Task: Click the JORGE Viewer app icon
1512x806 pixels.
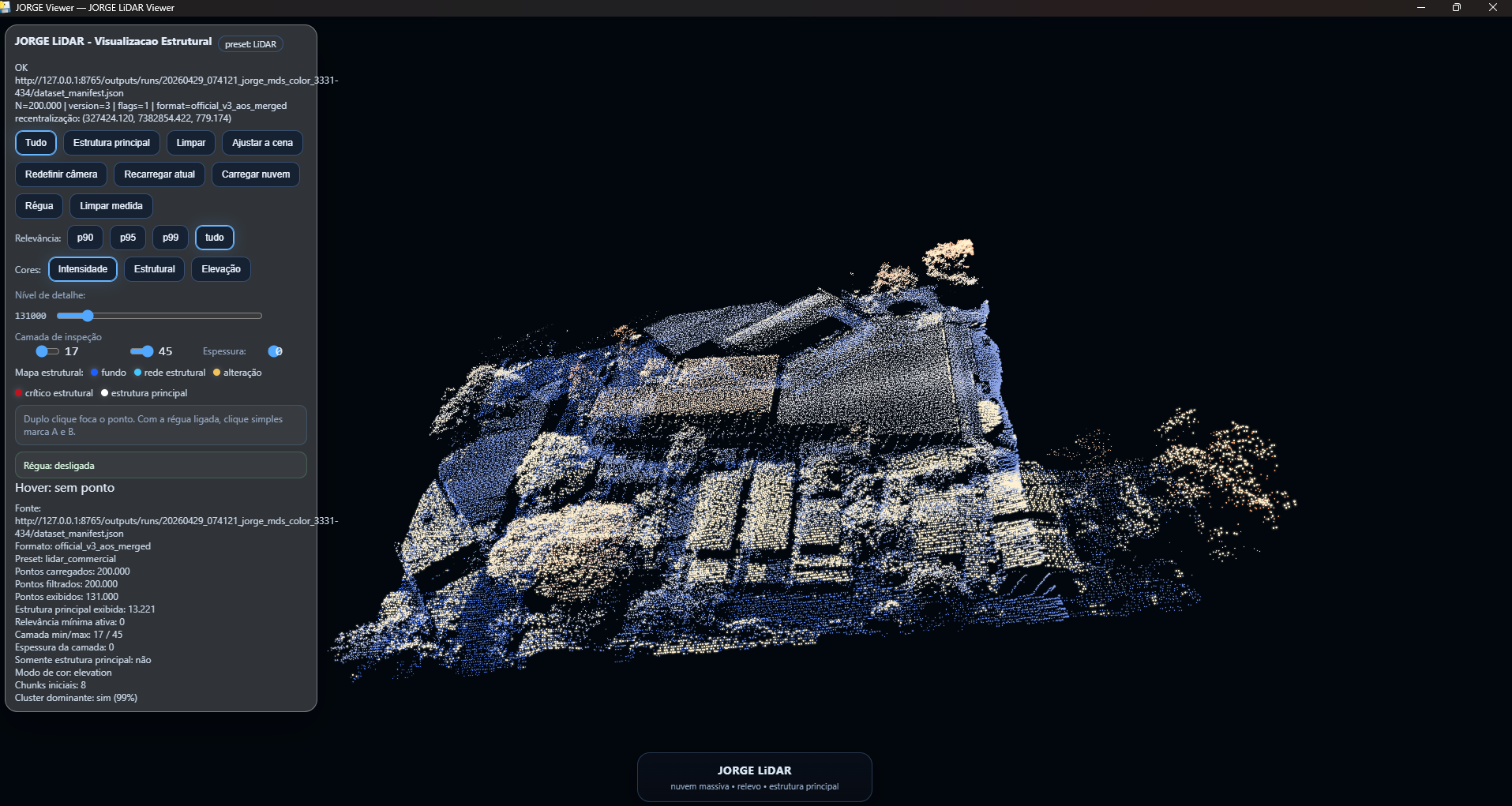Action: click(6, 7)
